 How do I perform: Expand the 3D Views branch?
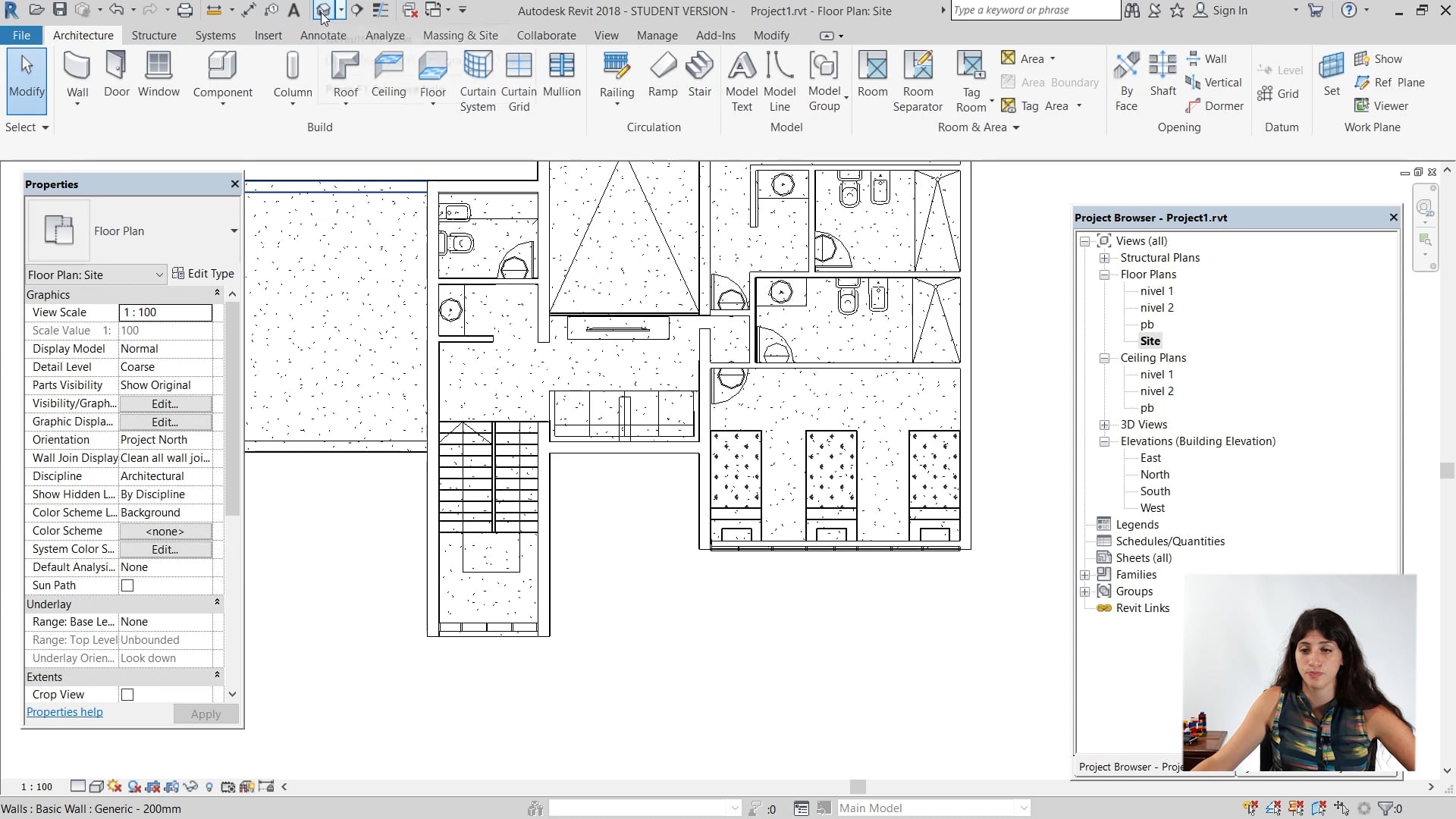[1105, 425]
